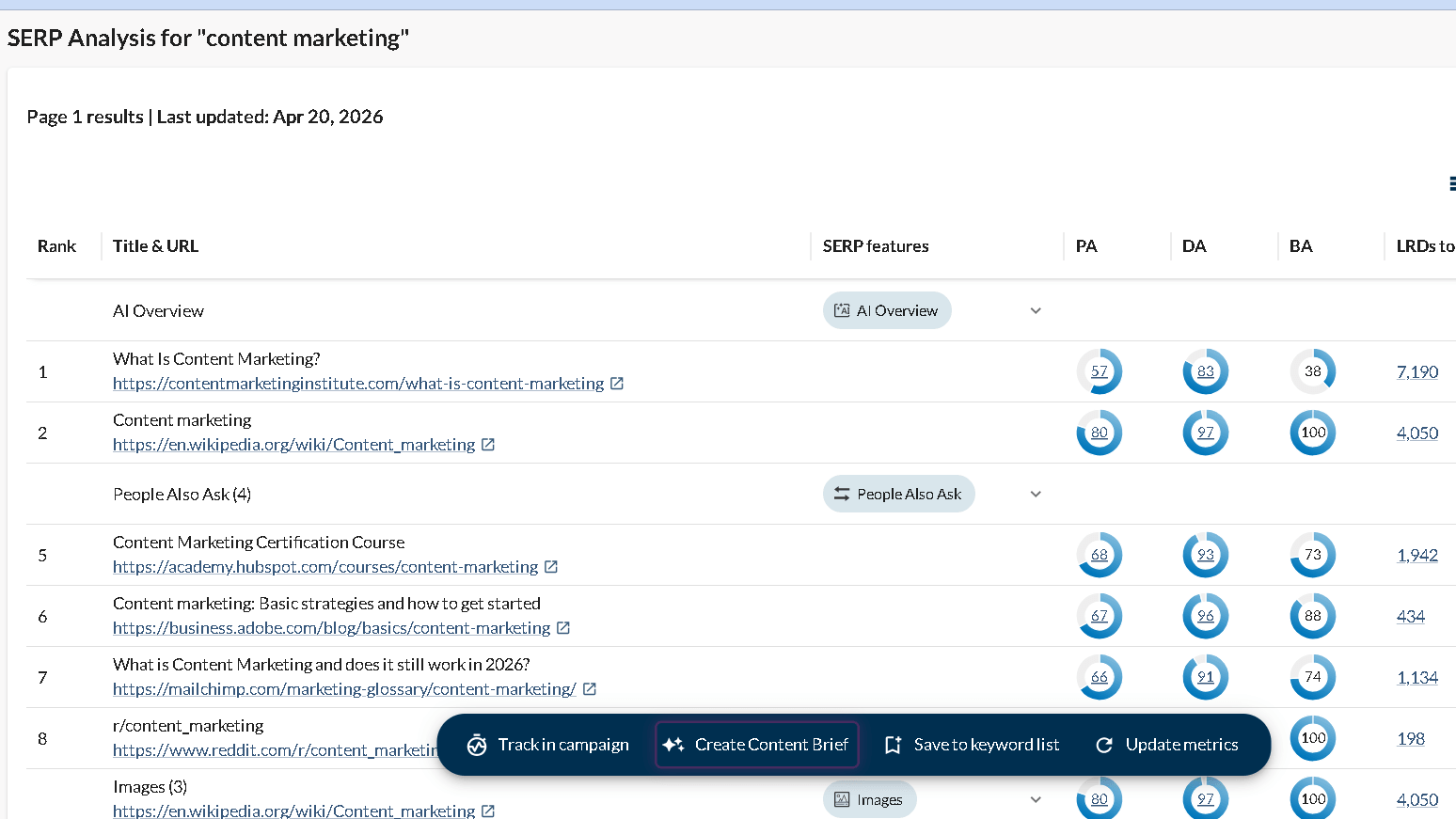Image resolution: width=1456 pixels, height=819 pixels.
Task: Expand the People Also Ask chevron
Action: pos(1035,494)
